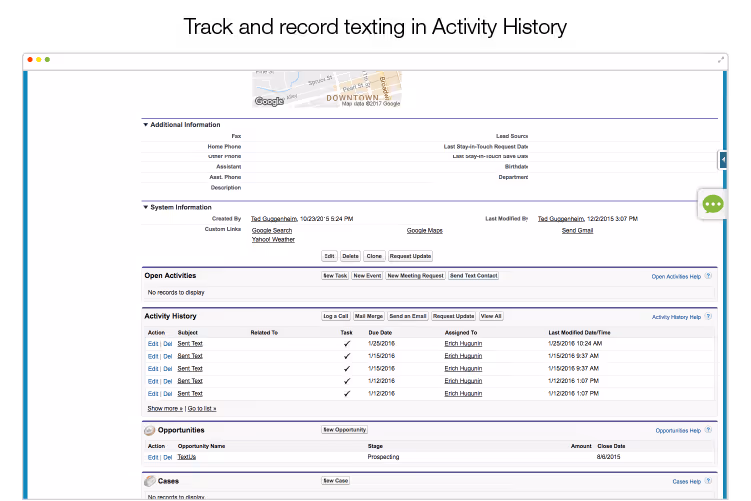The width and height of the screenshot is (751, 501).
Task: Create a New Event
Action: [367, 276]
